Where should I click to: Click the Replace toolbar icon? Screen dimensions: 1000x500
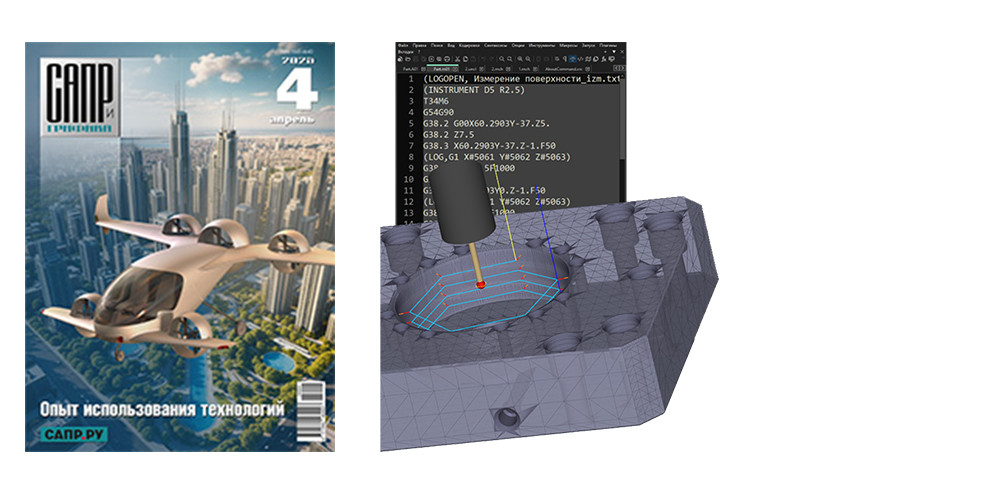tap(510, 59)
